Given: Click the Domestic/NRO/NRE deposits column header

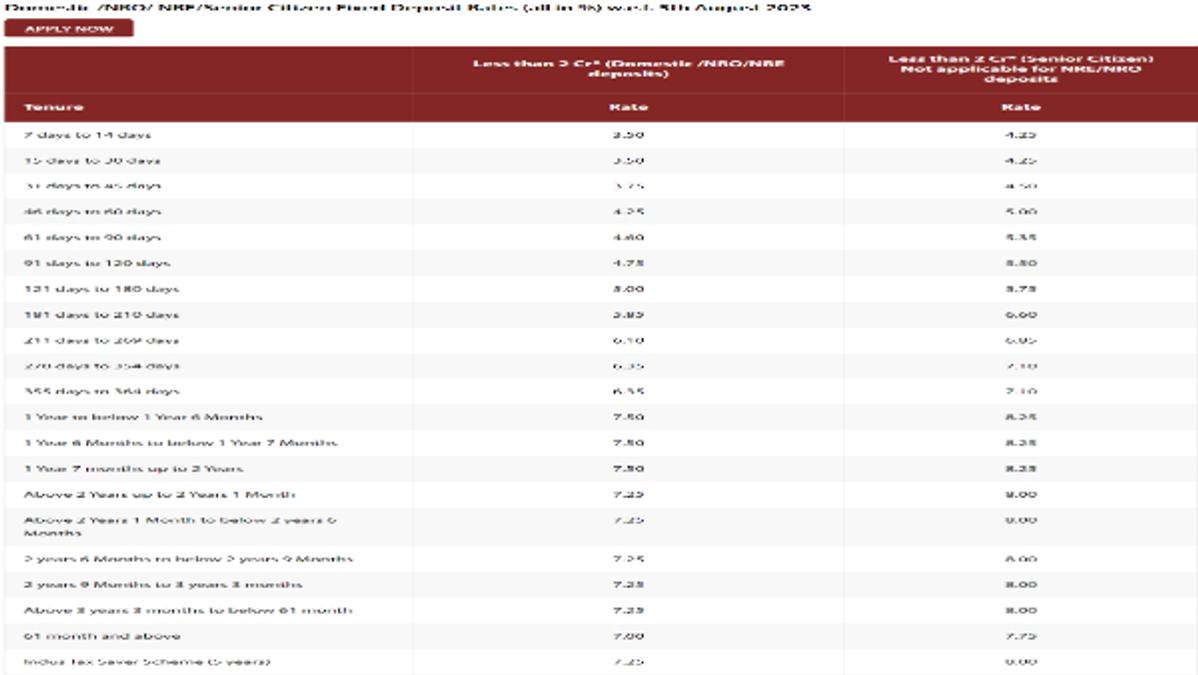Looking at the screenshot, I should (628, 68).
